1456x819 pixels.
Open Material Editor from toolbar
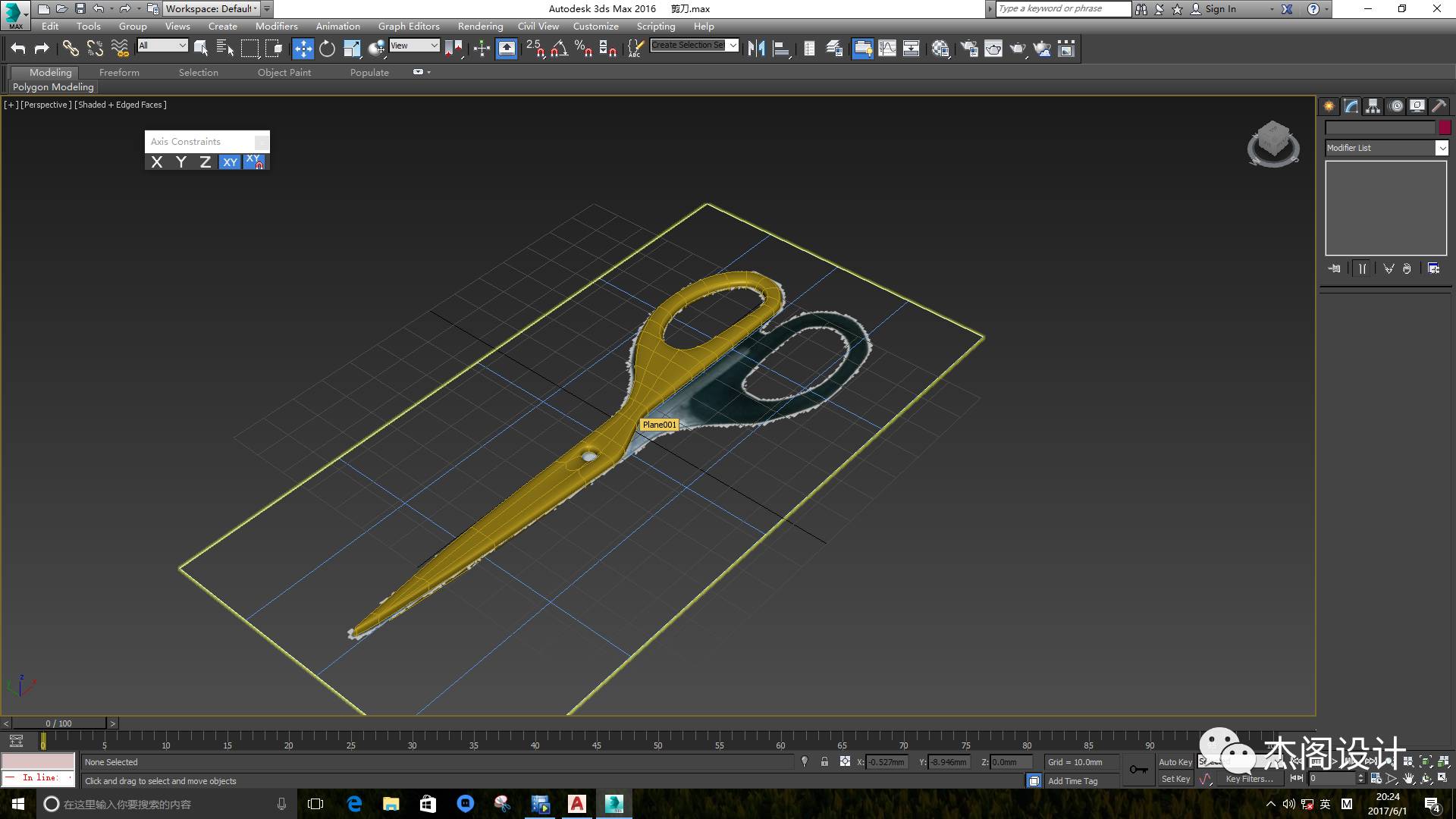(x=940, y=49)
